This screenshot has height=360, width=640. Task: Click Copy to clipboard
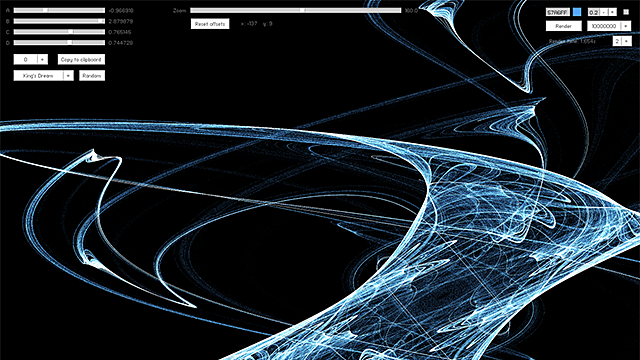[81, 60]
